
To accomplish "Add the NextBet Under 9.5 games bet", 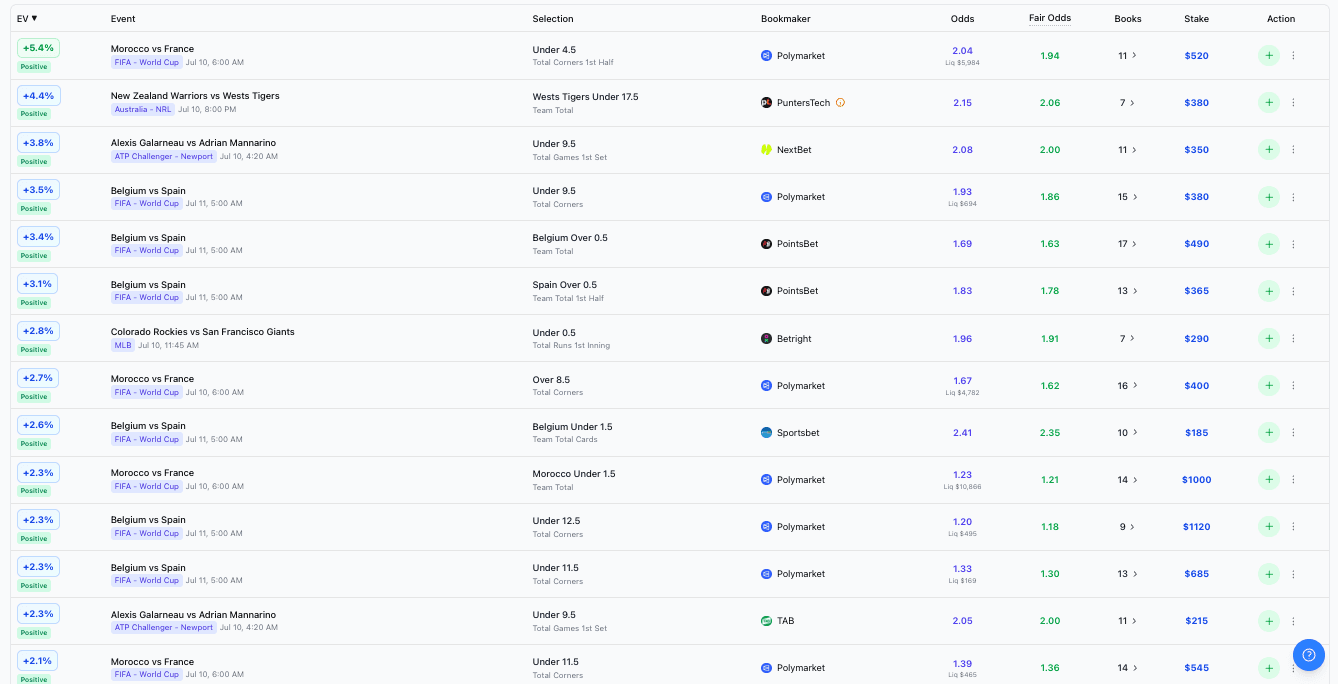I will pos(1269,150).
